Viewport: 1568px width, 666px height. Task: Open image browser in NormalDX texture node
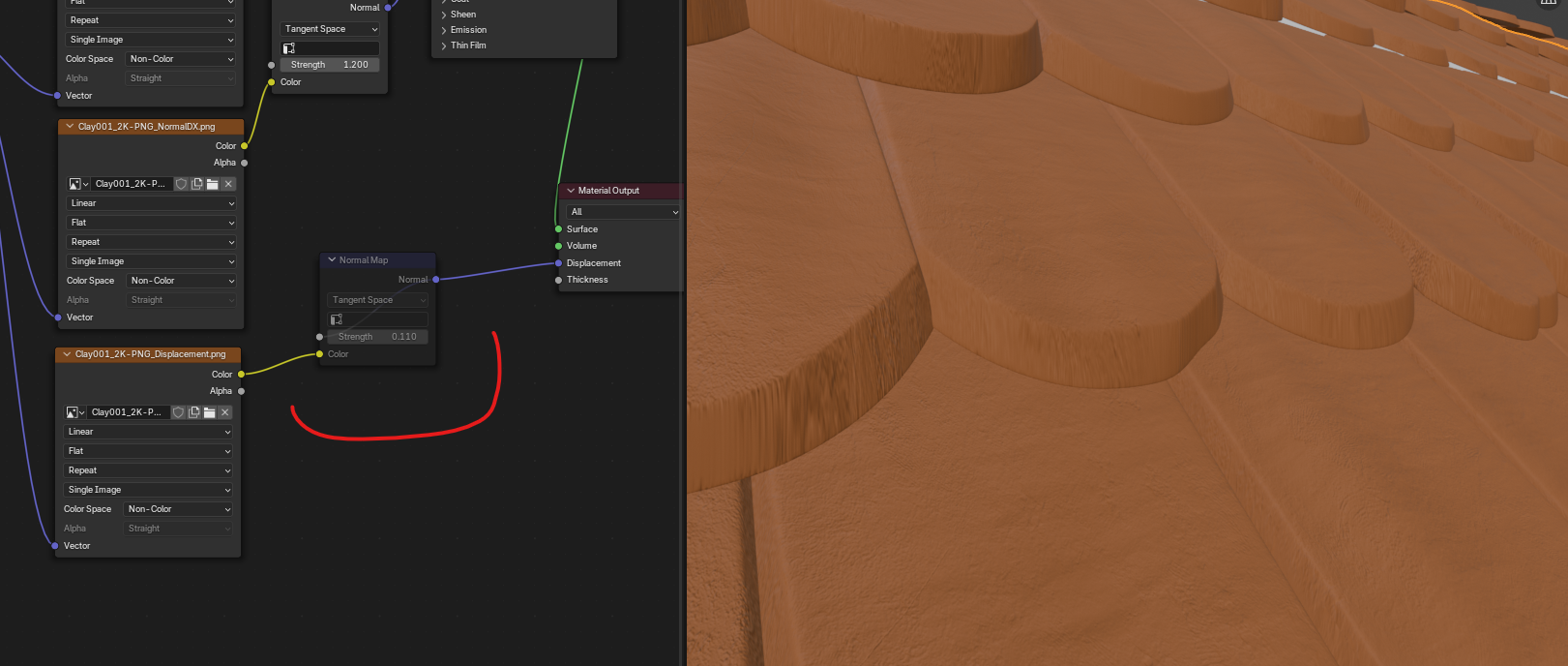click(x=78, y=184)
